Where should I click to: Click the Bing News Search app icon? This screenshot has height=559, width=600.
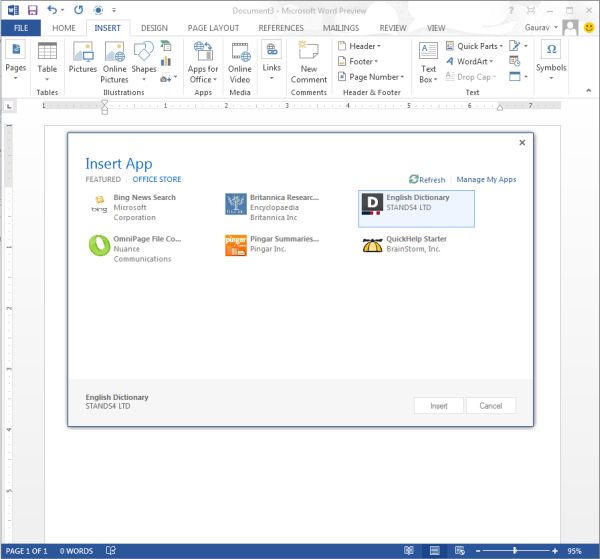pyautogui.click(x=99, y=204)
